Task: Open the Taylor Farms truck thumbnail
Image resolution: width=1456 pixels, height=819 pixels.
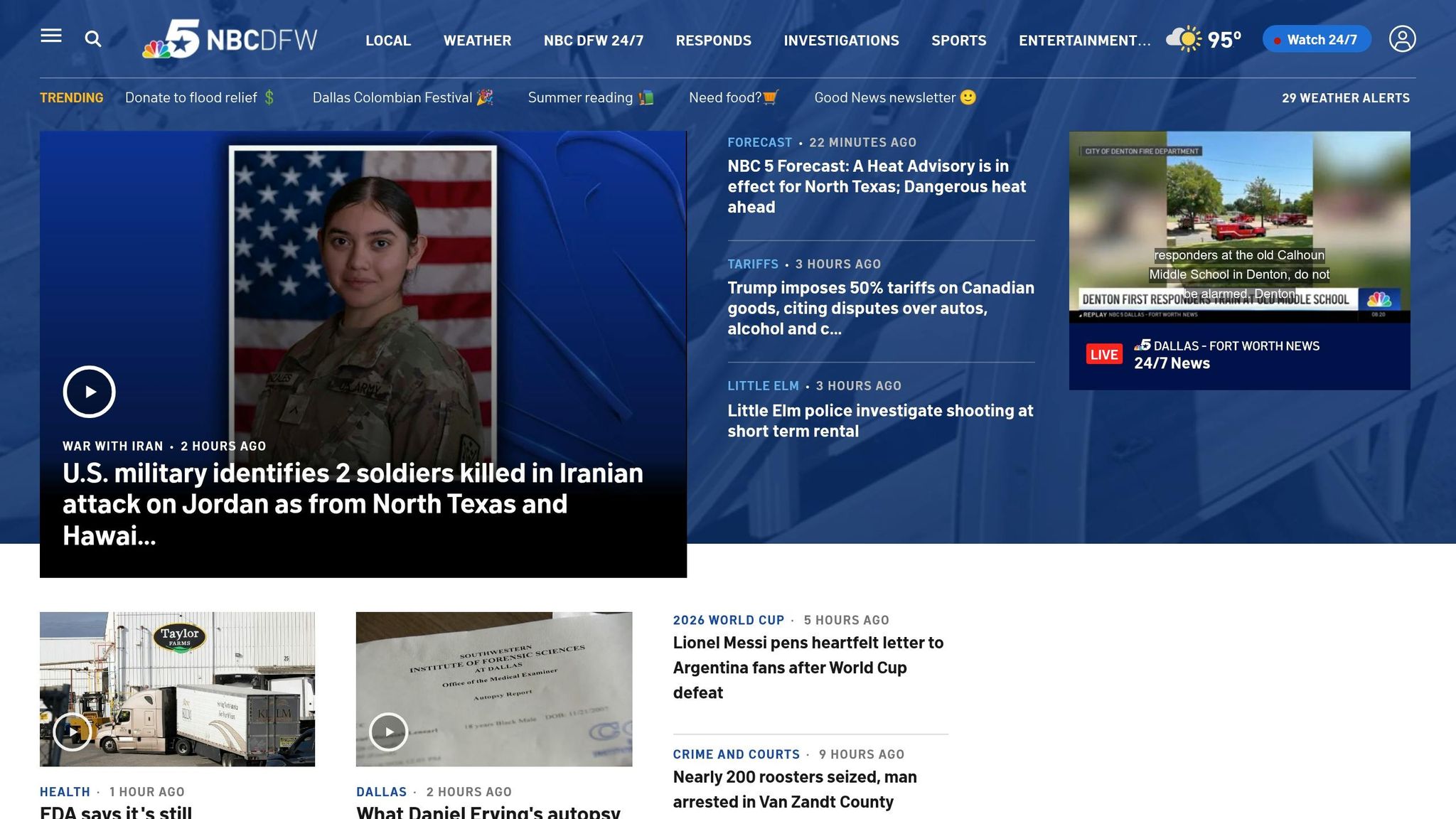Action: 177,689
